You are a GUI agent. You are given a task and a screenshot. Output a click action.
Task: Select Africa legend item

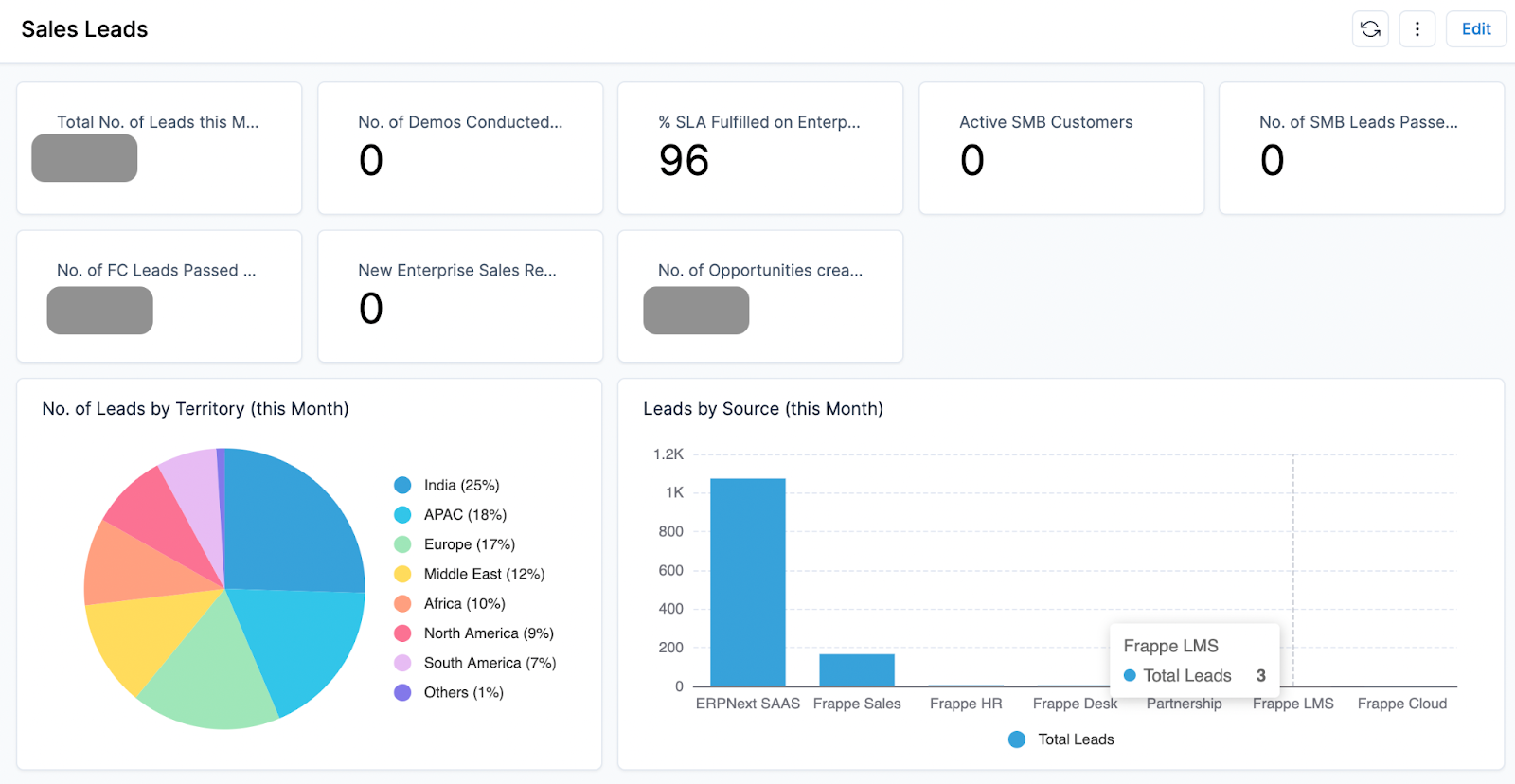[x=464, y=603]
